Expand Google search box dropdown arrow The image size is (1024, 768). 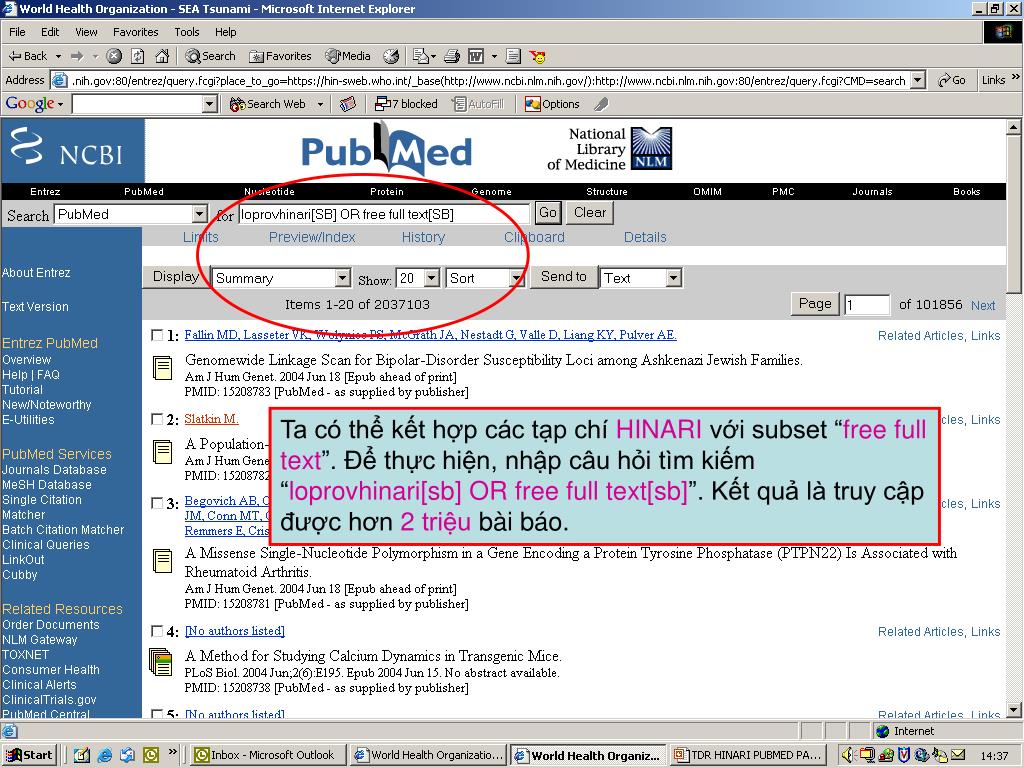[210, 104]
